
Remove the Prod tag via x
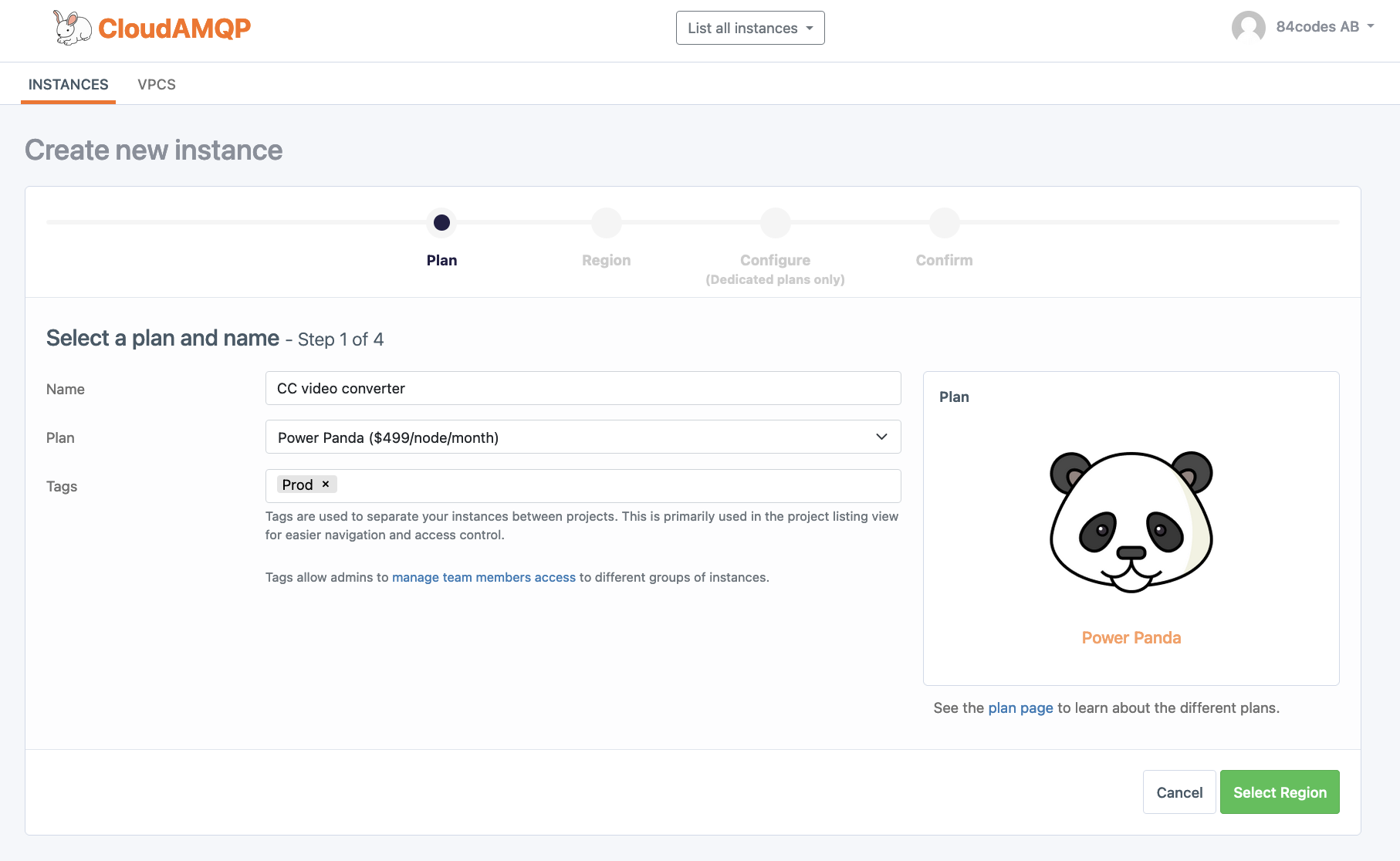326,484
